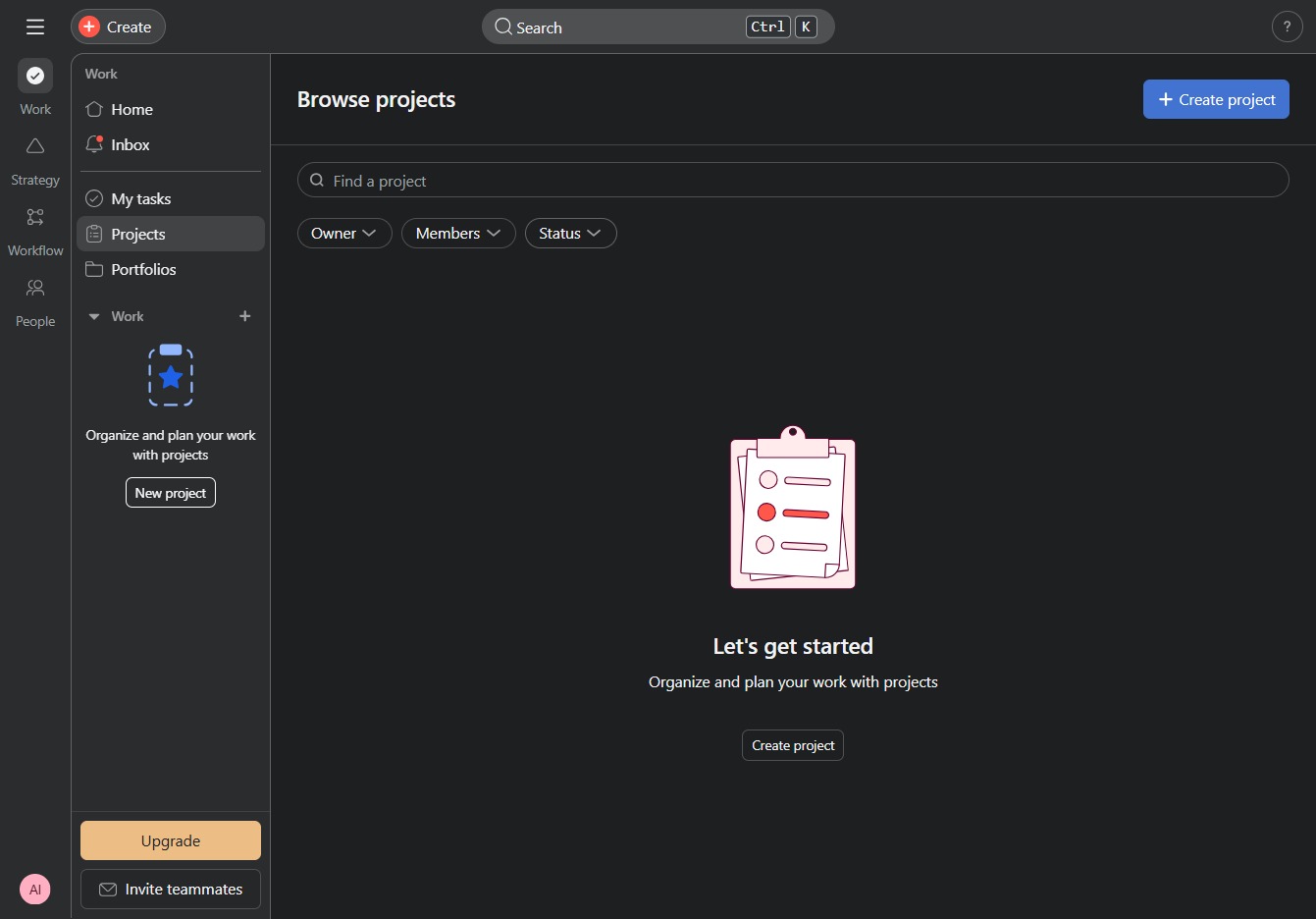Viewport: 1316px width, 919px height.
Task: Click the star clipboard illustration in sidebar
Action: pyautogui.click(x=171, y=375)
